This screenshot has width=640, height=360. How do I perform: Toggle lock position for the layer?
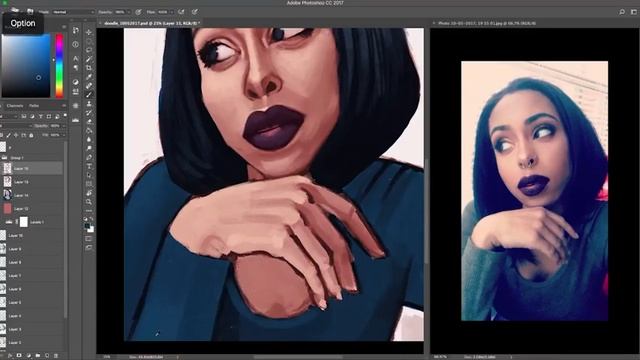pyautogui.click(x=16, y=135)
